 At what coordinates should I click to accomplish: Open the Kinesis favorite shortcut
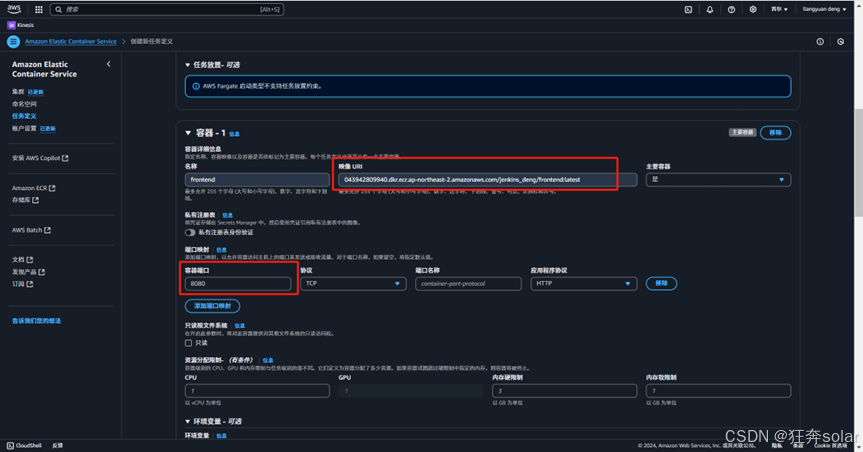pos(20,25)
